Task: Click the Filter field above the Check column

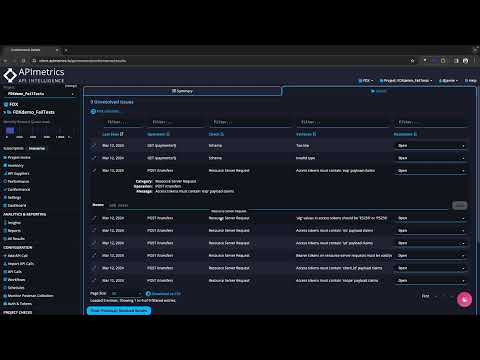Action: point(250,122)
